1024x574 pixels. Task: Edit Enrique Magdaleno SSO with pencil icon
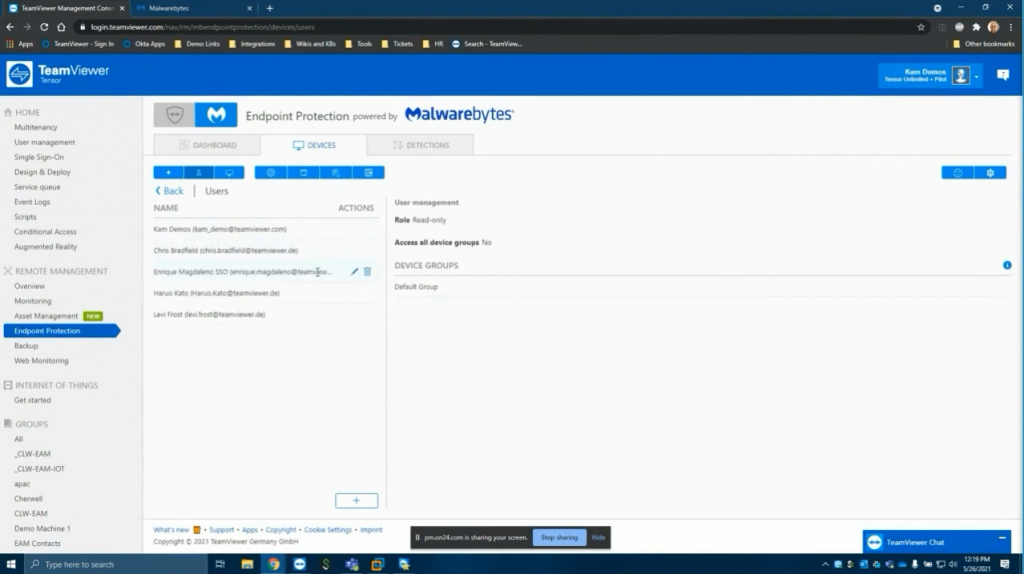coord(355,272)
